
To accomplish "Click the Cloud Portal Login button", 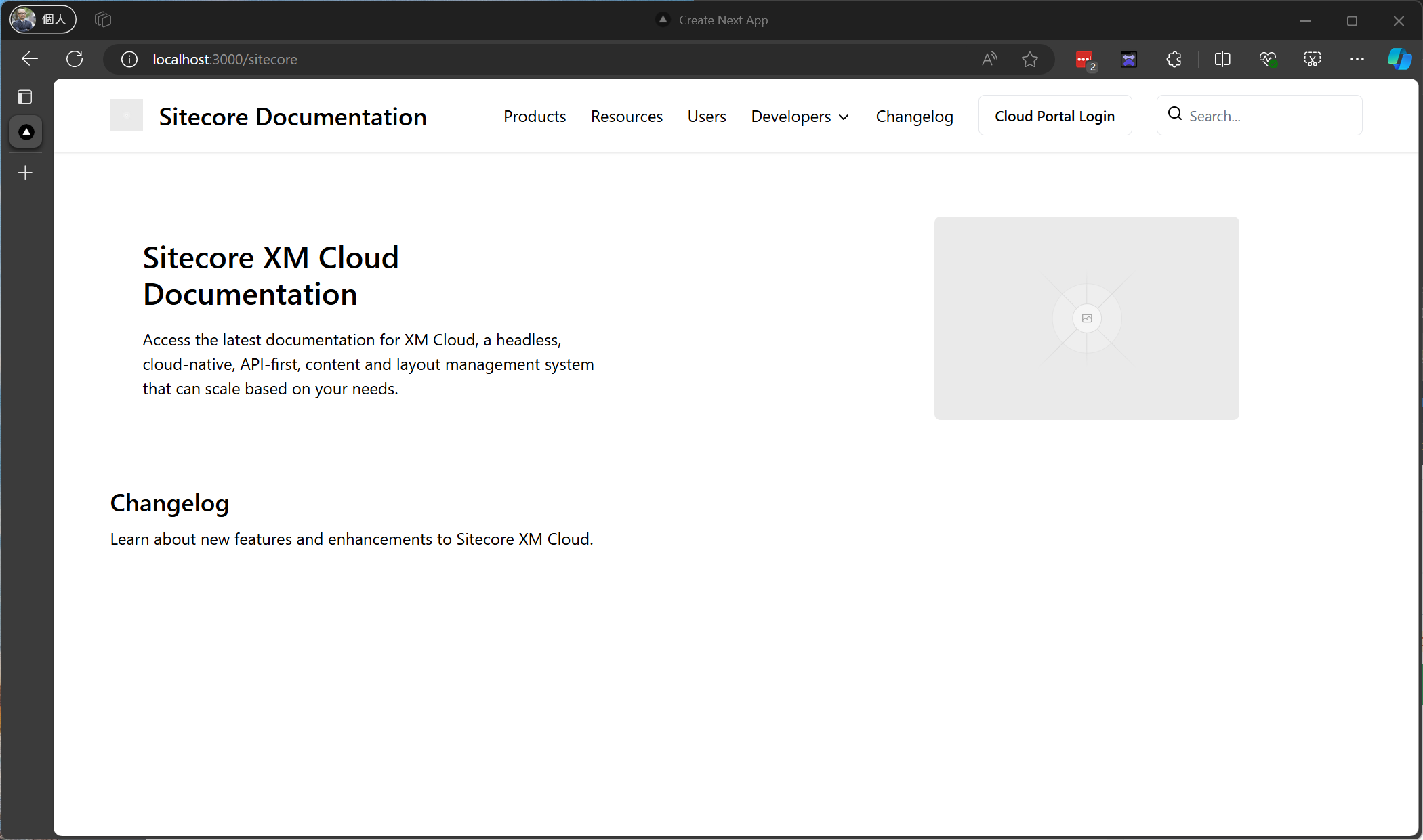I will [1055, 116].
